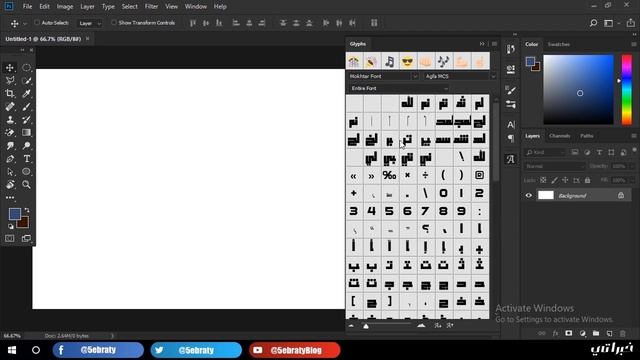Image resolution: width=640 pixels, height=360 pixels.
Task: Open Paragraph panel icon in side dock
Action: (x=511, y=138)
